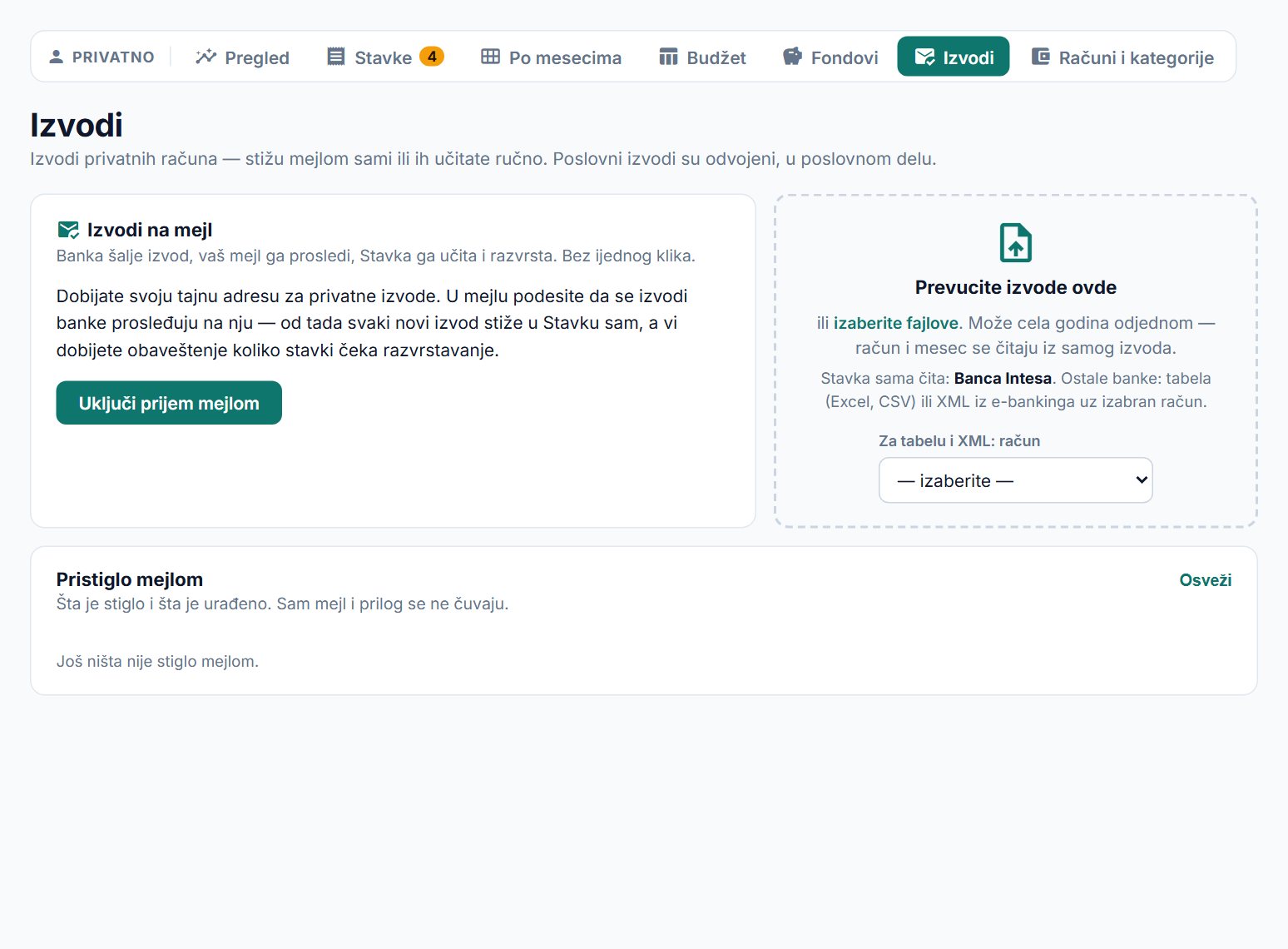Screen dimensions: 1288x949
Task: Click the Banca Intesa bank name
Action: click(x=1003, y=379)
